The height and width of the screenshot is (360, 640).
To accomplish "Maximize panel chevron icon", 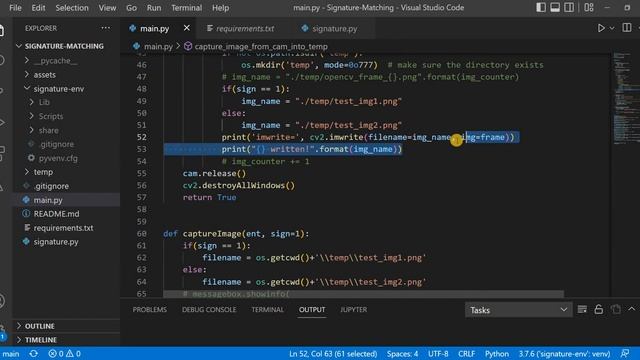I will [631, 309].
